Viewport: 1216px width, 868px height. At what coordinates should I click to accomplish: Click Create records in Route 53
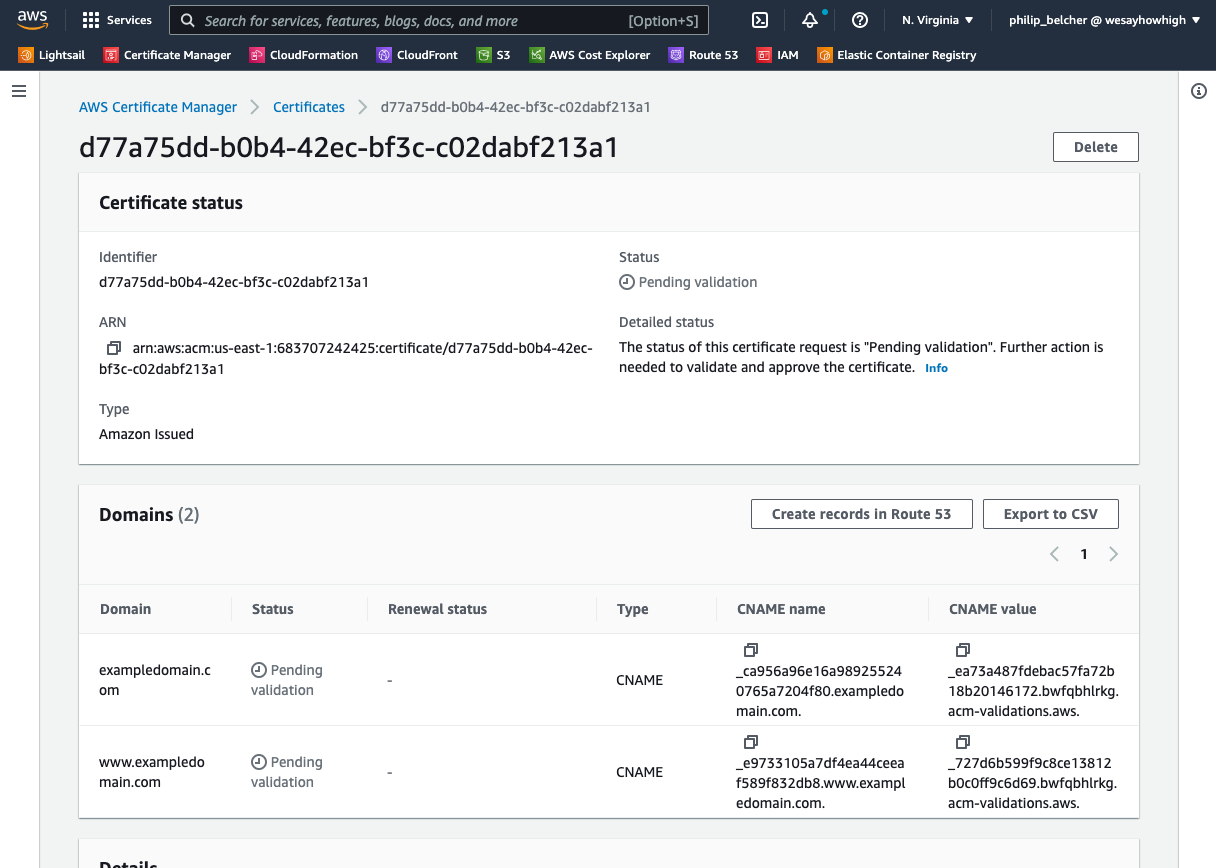[861, 514]
